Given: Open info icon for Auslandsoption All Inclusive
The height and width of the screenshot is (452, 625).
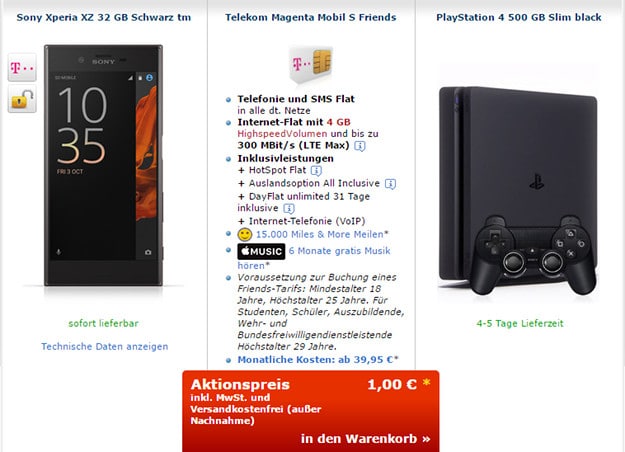Looking at the screenshot, I should pyautogui.click(x=390, y=184).
